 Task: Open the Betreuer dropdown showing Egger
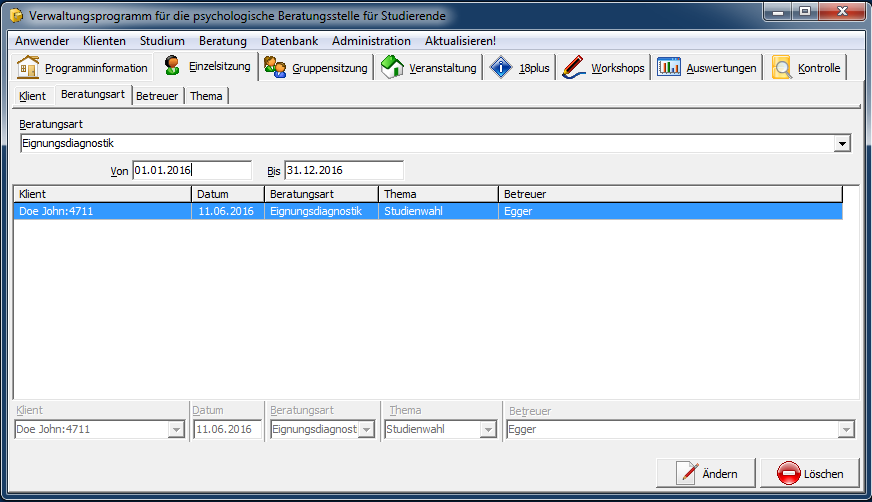pos(846,429)
